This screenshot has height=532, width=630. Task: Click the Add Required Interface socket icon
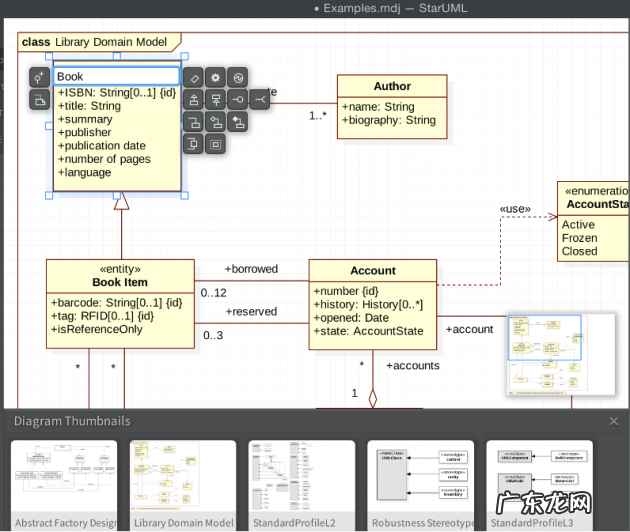point(260,99)
